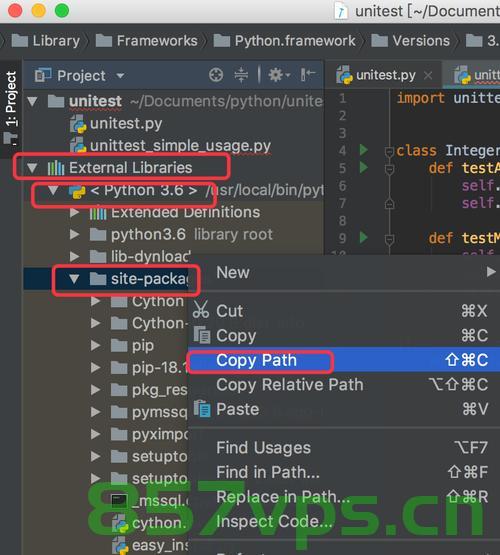The image size is (500, 555).
Task: Click the scroll-from-source crosshair icon
Action: pyautogui.click(x=216, y=75)
